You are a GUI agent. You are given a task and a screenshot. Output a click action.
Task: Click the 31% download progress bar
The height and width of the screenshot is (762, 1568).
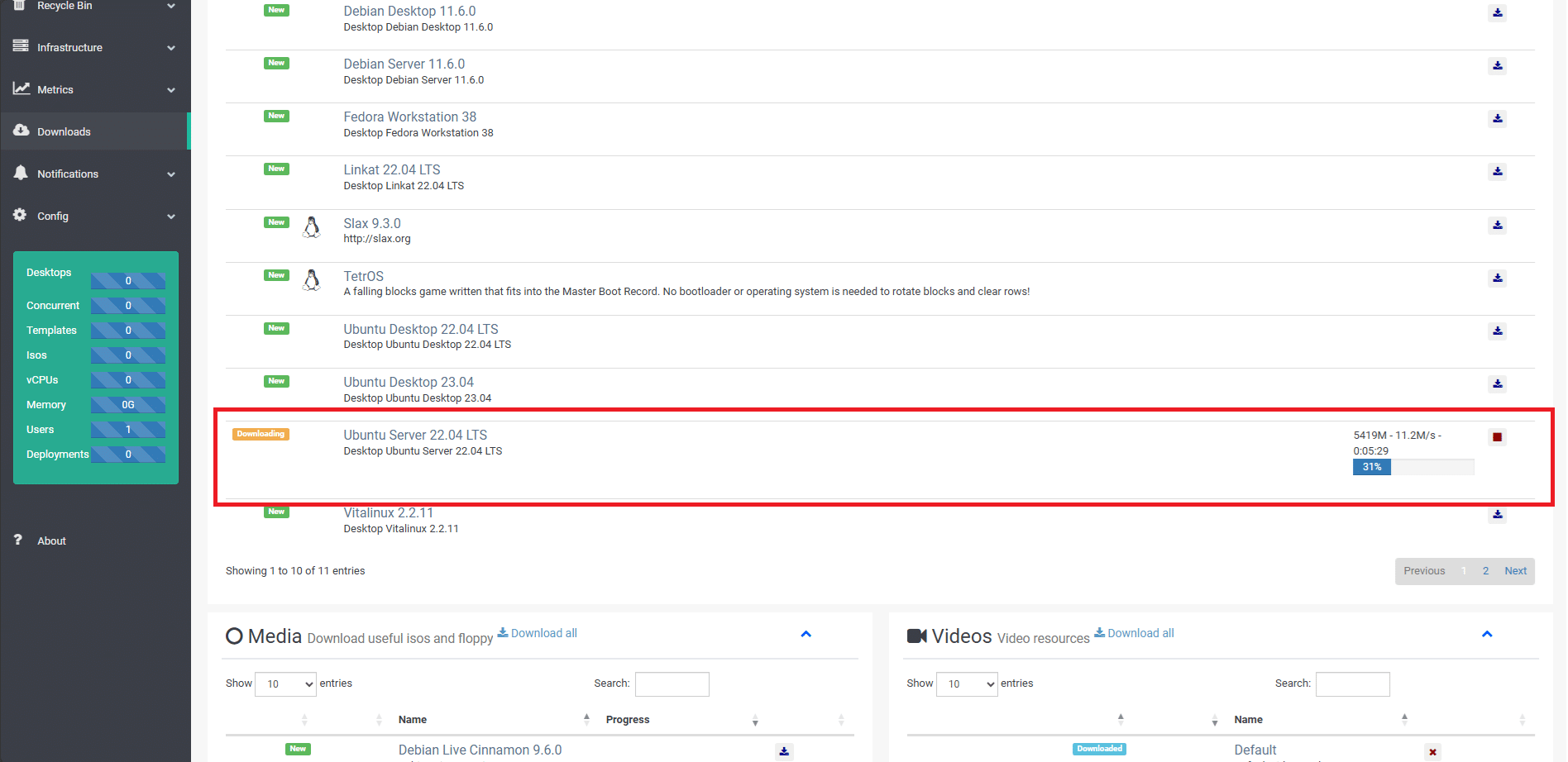coord(1413,468)
